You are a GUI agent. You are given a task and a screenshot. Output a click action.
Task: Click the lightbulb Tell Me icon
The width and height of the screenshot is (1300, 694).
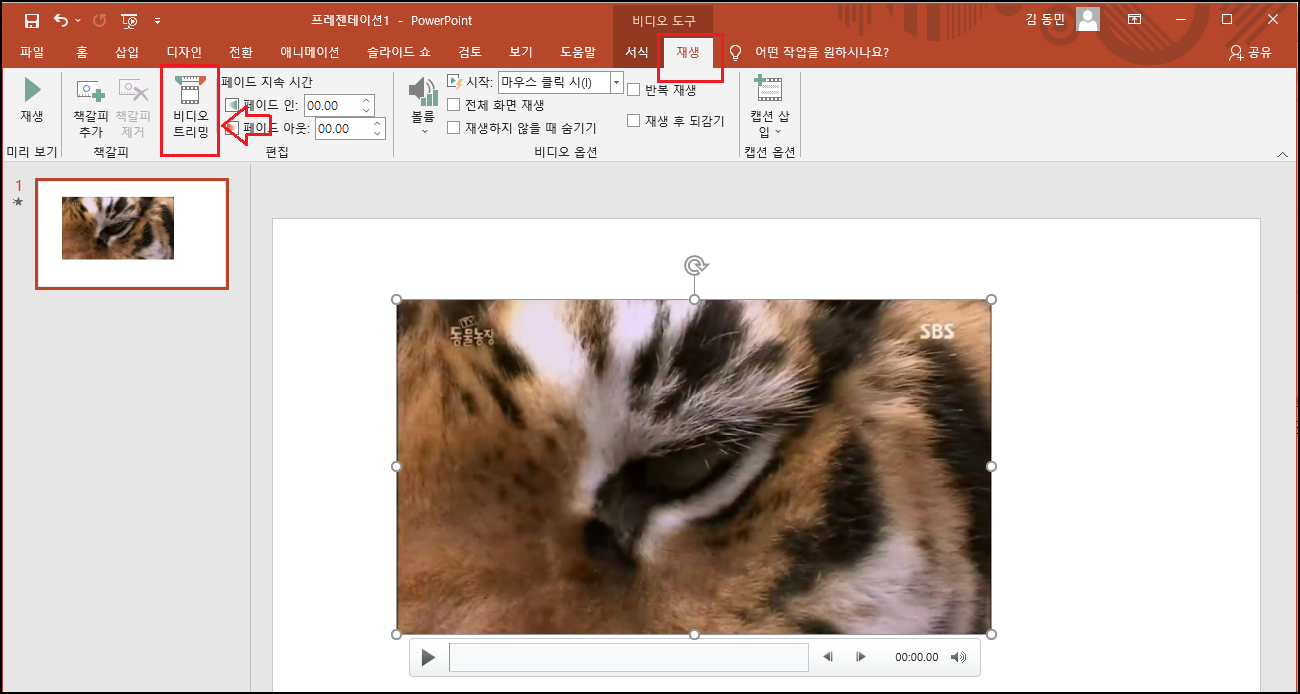point(736,52)
